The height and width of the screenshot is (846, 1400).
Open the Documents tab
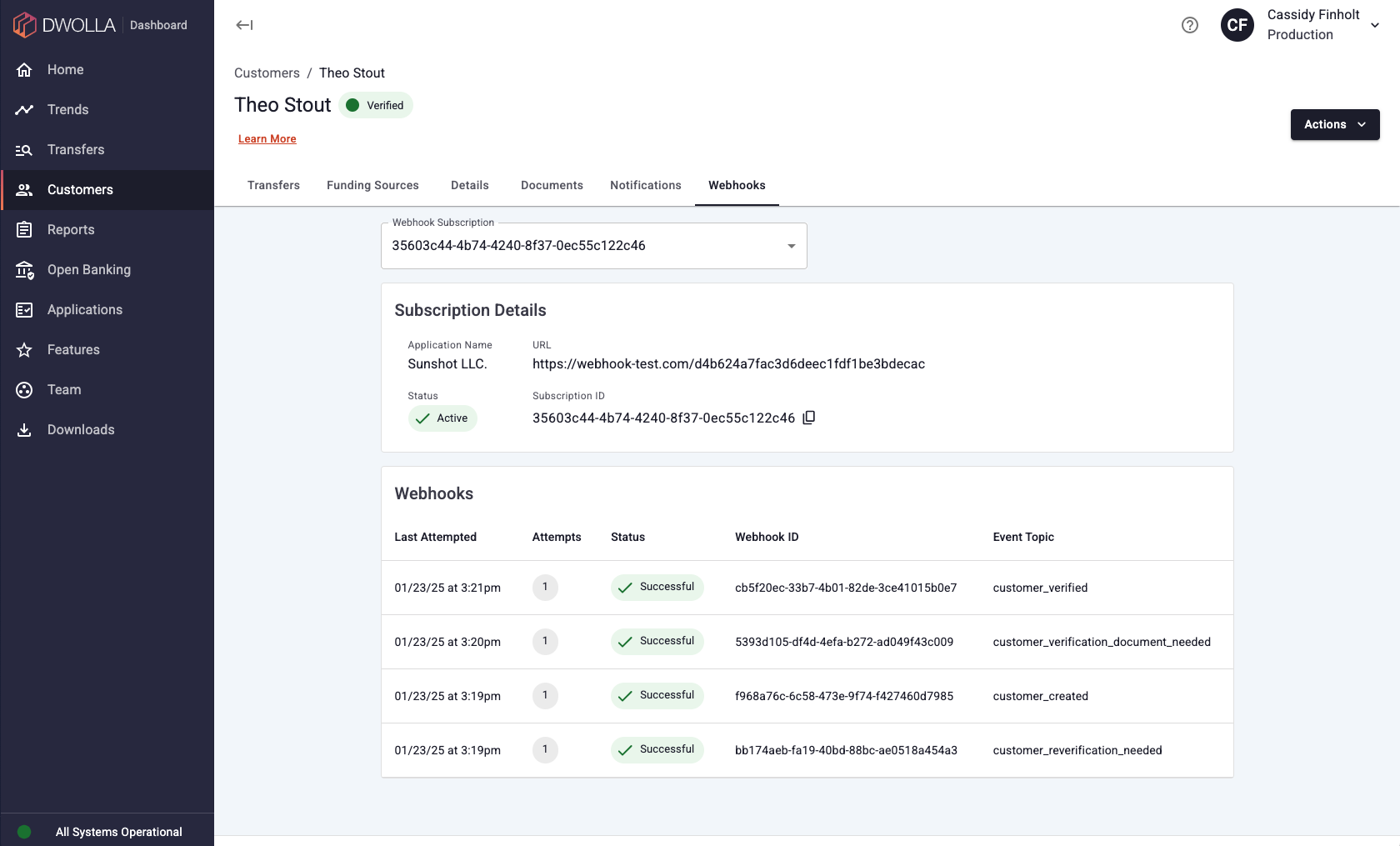(x=552, y=185)
